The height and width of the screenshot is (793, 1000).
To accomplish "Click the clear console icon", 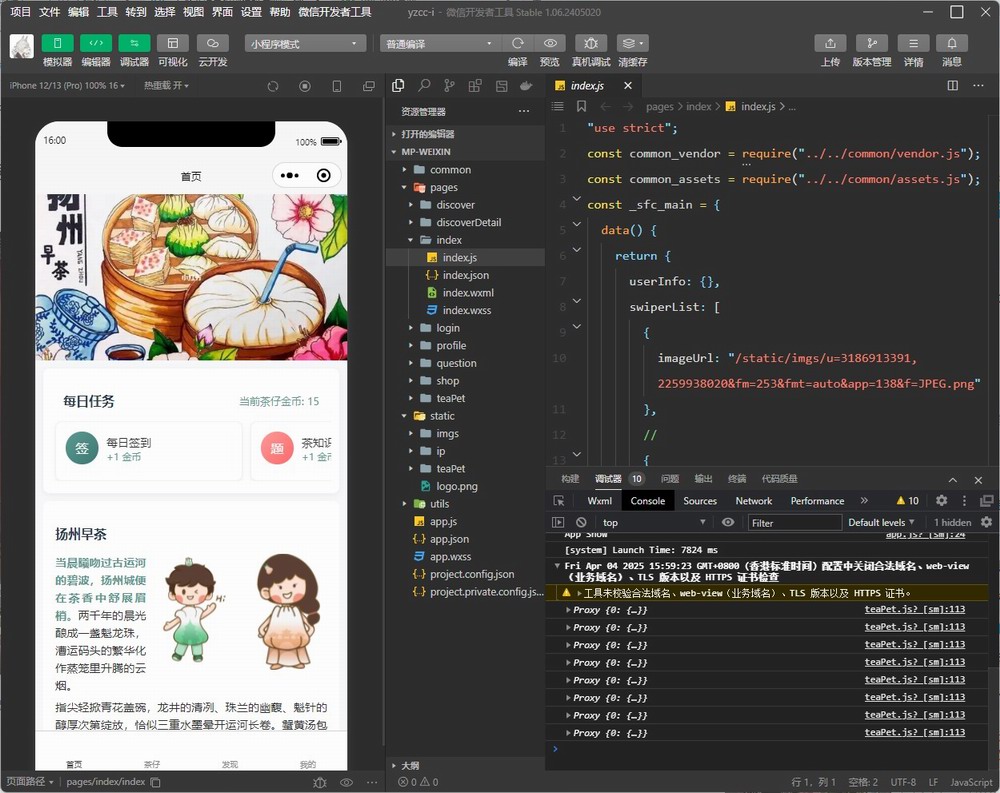I will click(581, 522).
